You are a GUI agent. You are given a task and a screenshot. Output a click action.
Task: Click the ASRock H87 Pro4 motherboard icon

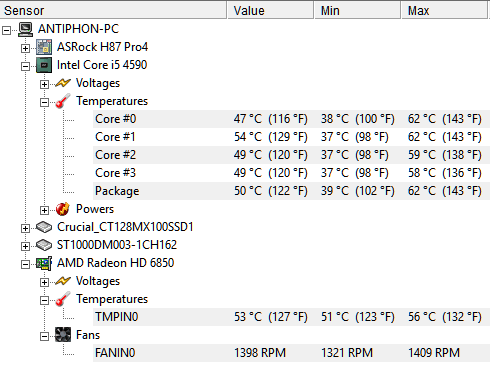(44, 47)
